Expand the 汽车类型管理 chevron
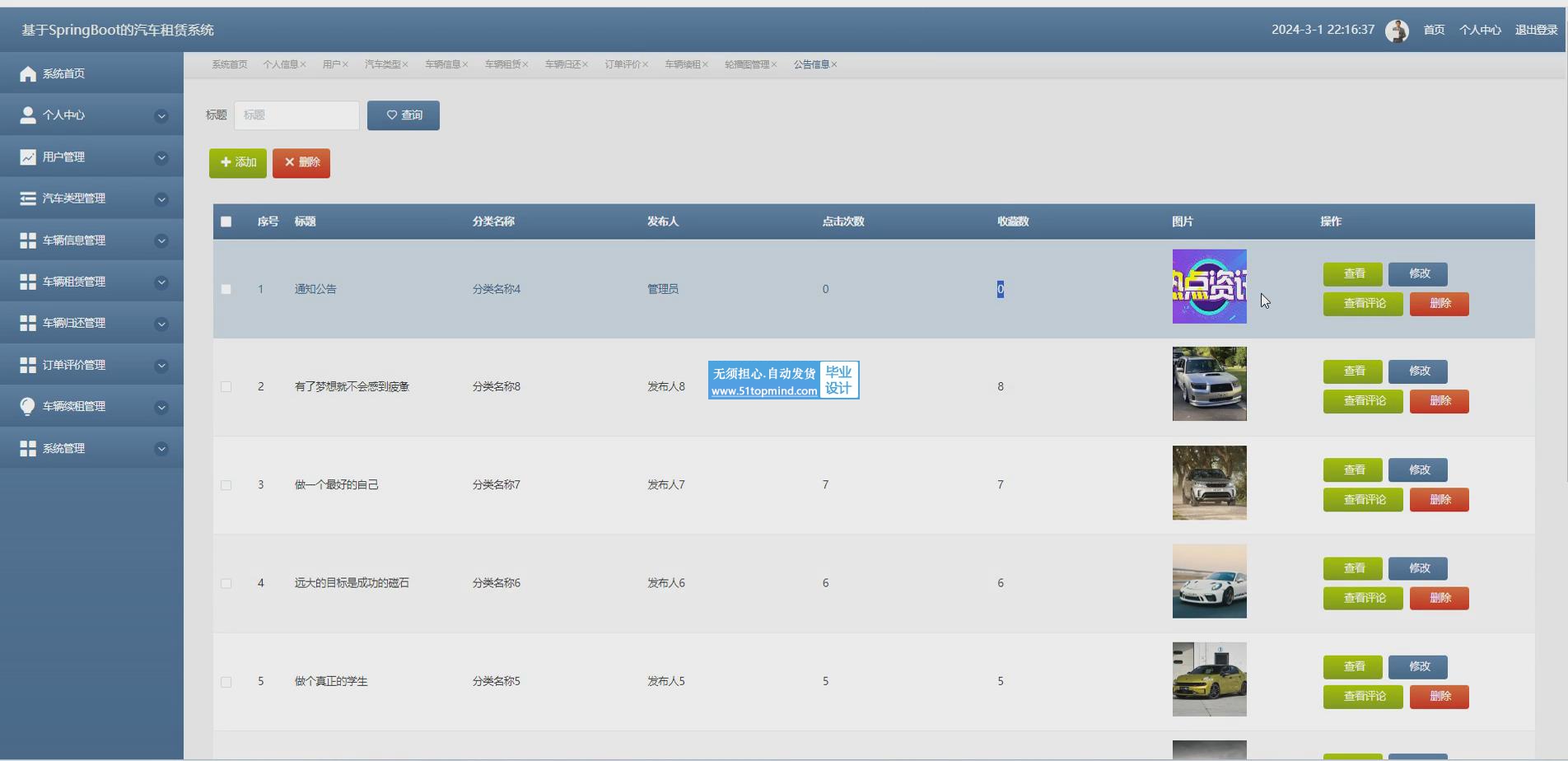The width and height of the screenshot is (1568, 761). click(161, 199)
